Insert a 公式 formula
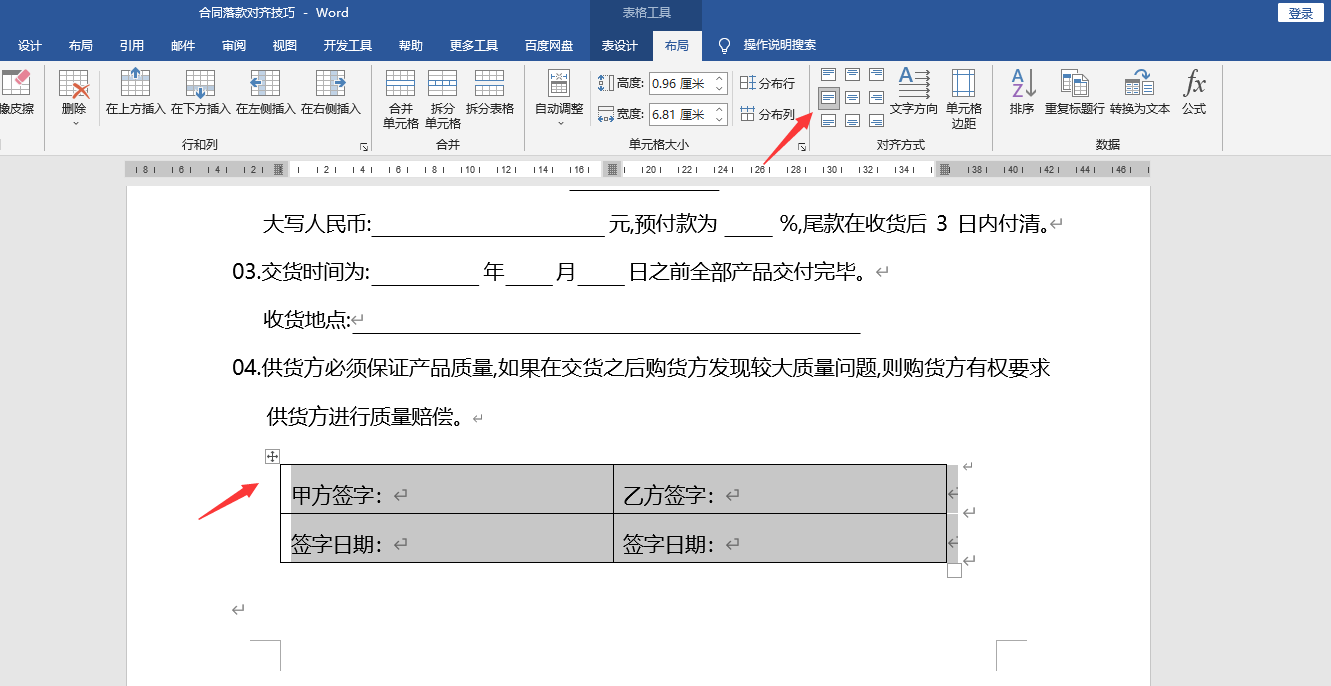1331x686 pixels. tap(1194, 93)
